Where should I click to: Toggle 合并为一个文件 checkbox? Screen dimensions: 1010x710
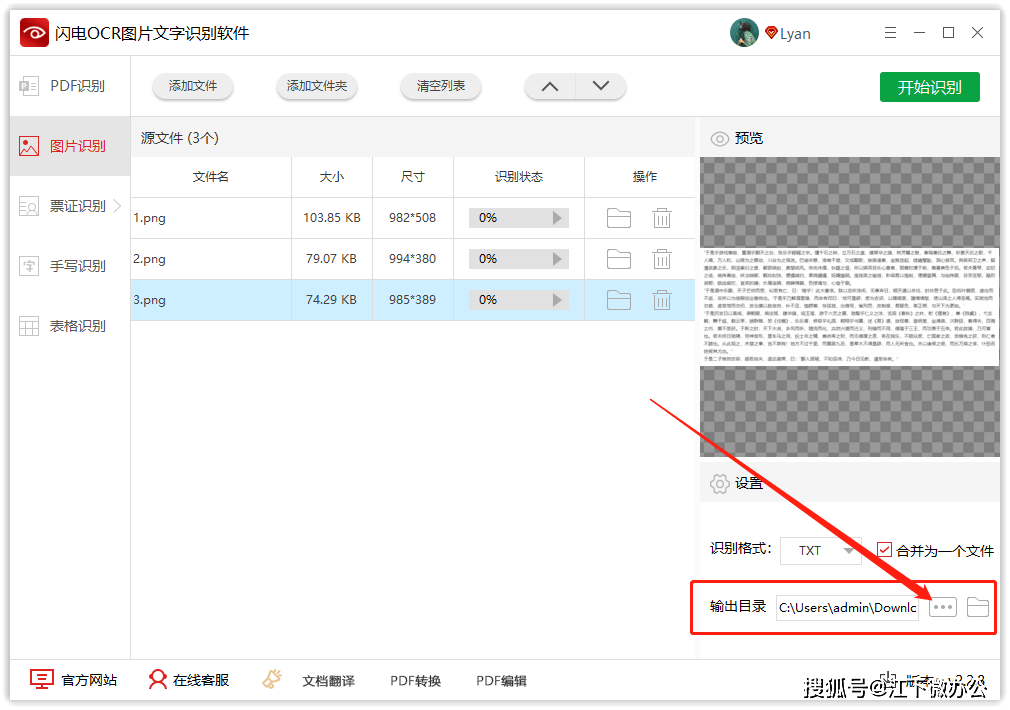coord(884,550)
